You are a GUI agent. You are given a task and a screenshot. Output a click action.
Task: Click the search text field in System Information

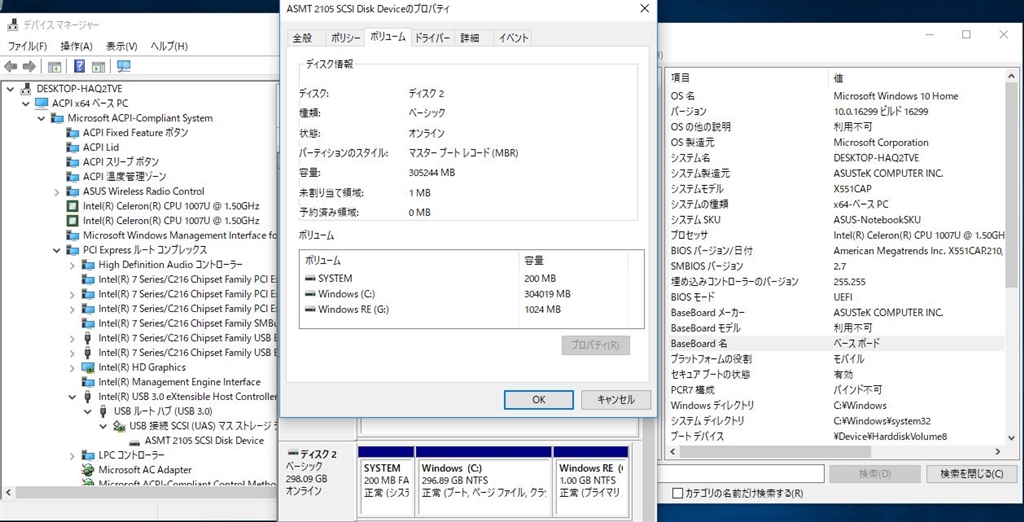[740, 474]
